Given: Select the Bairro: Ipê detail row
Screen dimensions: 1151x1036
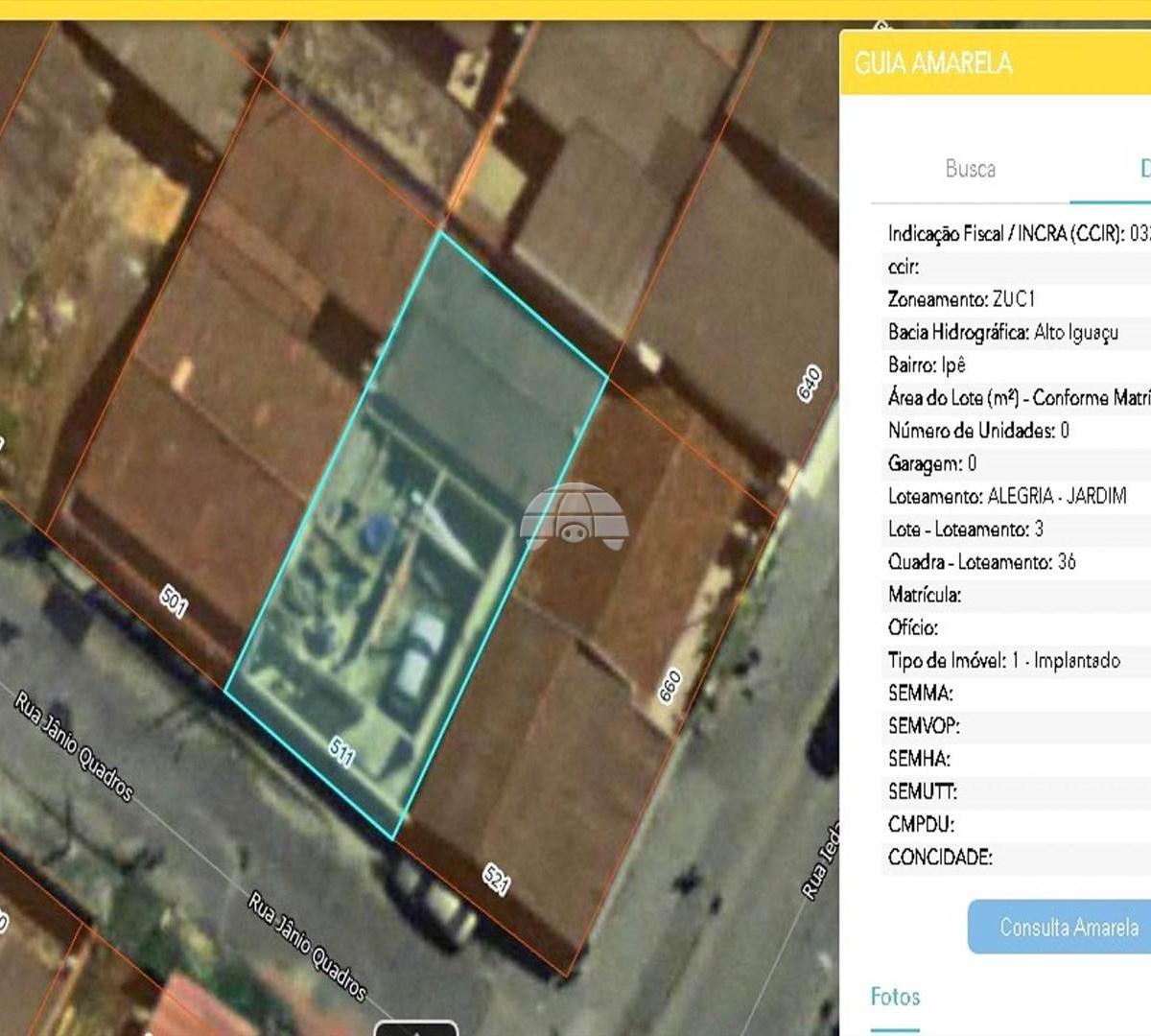Looking at the screenshot, I should (1016, 365).
